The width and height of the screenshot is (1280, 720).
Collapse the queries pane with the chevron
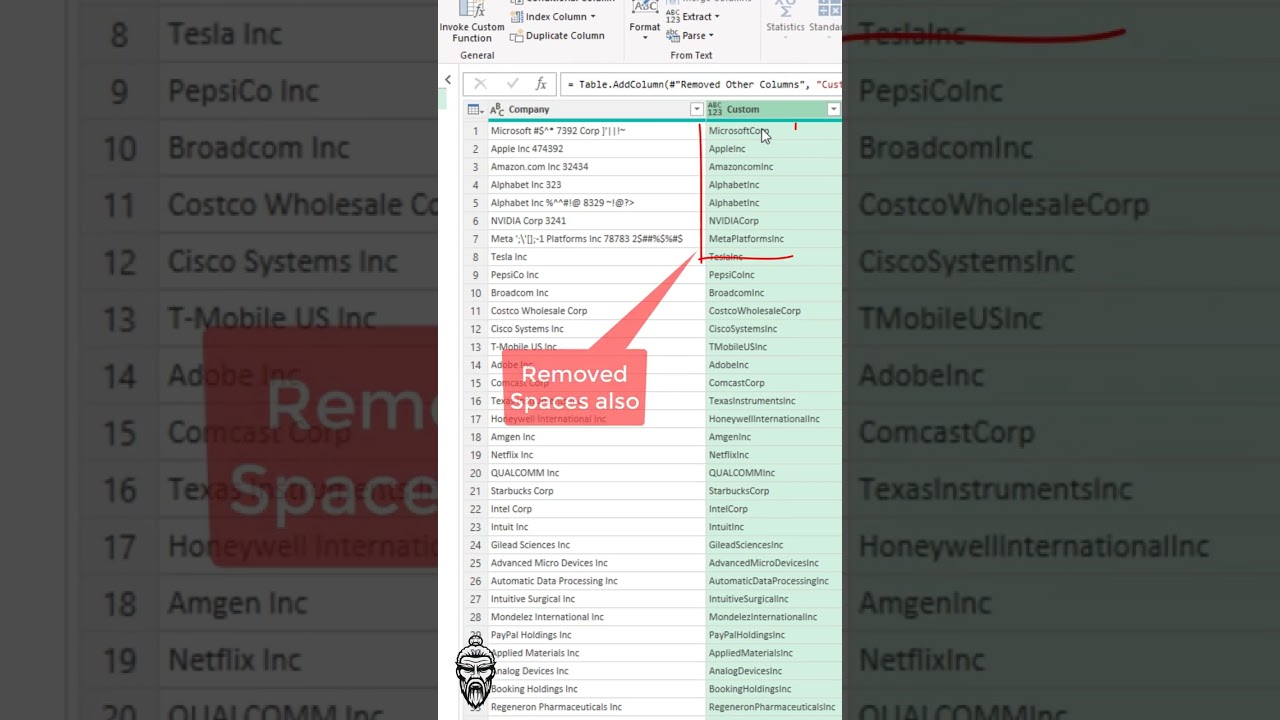coord(448,80)
